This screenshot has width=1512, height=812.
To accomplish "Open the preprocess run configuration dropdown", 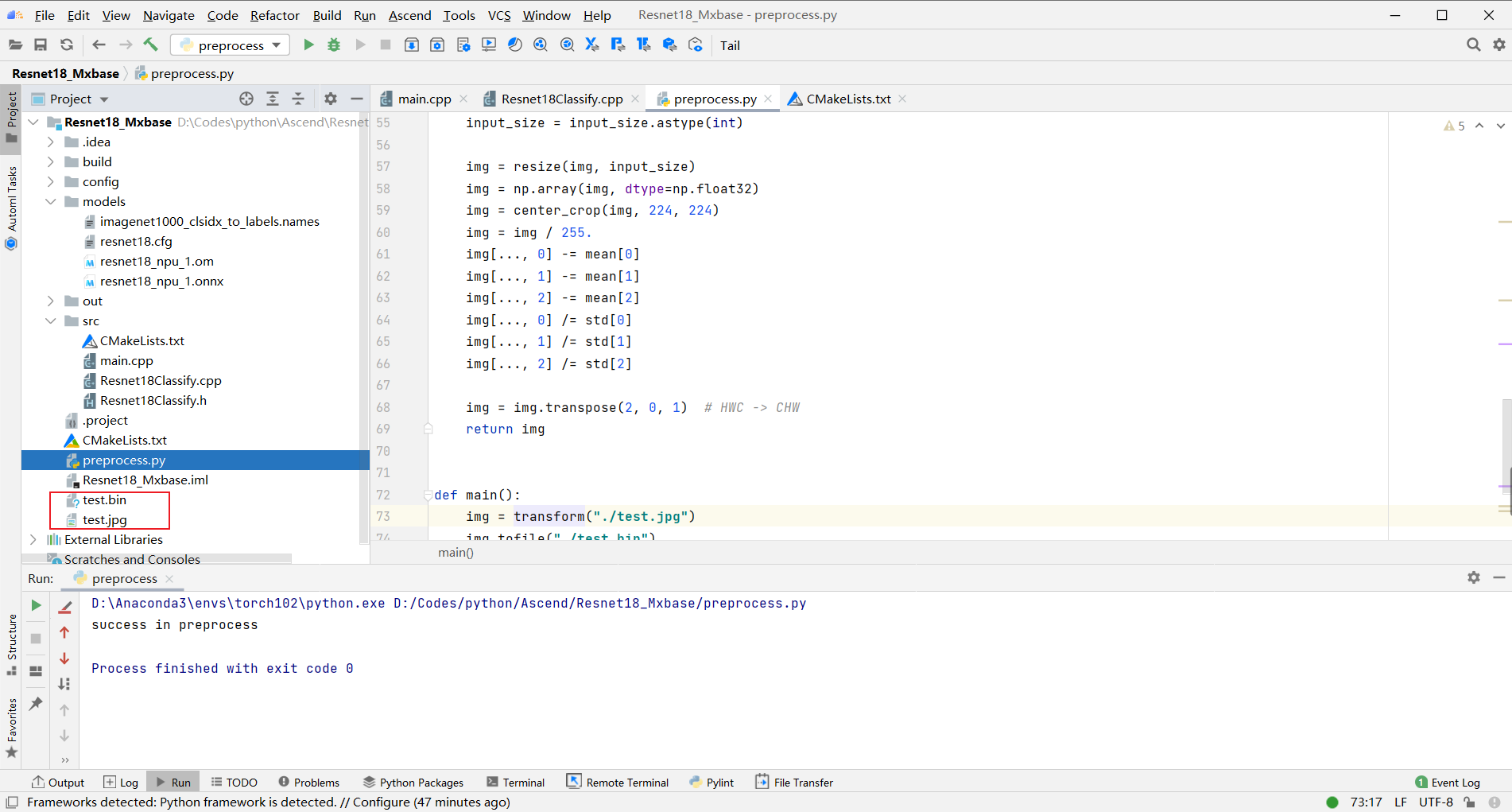I will click(231, 45).
